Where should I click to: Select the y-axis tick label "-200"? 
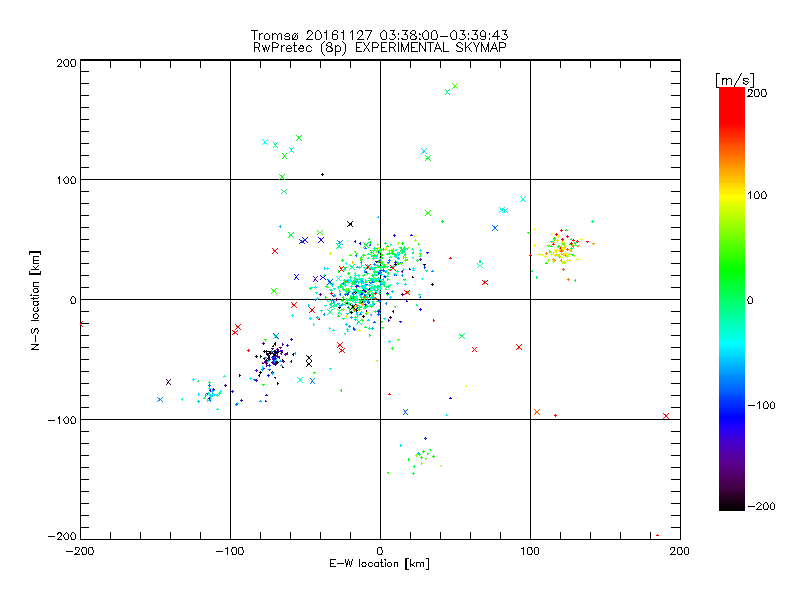[x=62, y=536]
